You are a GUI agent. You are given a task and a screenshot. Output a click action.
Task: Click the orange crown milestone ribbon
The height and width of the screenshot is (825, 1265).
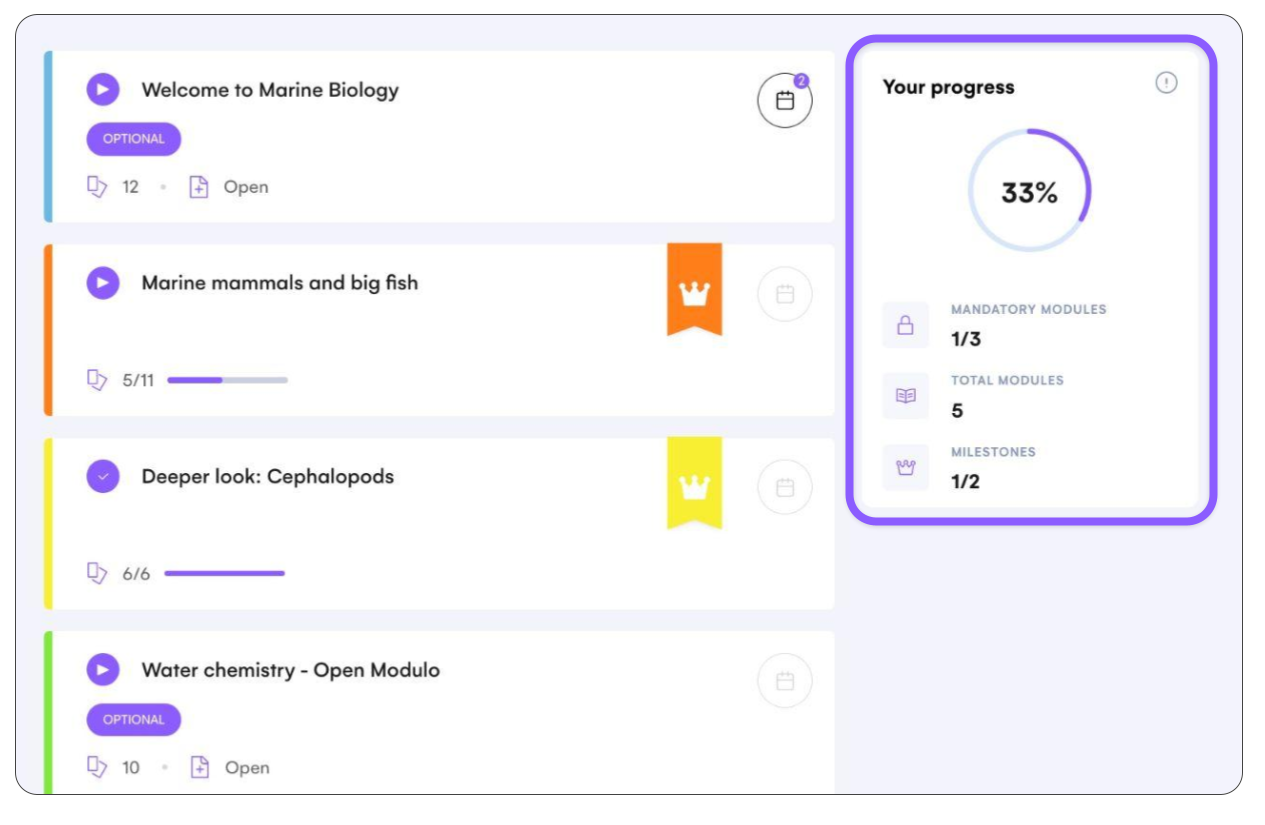694,290
